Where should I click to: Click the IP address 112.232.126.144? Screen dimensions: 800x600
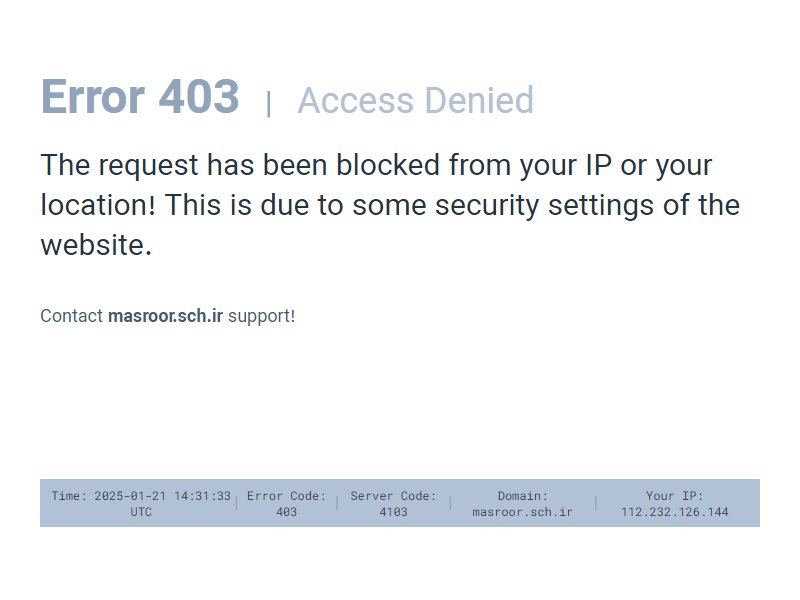point(674,512)
